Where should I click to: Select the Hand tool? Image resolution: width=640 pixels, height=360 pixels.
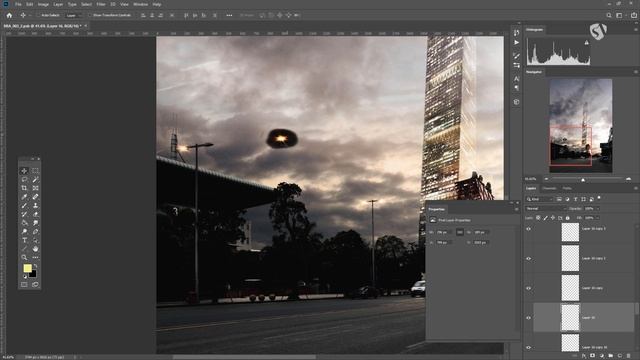tap(35, 249)
